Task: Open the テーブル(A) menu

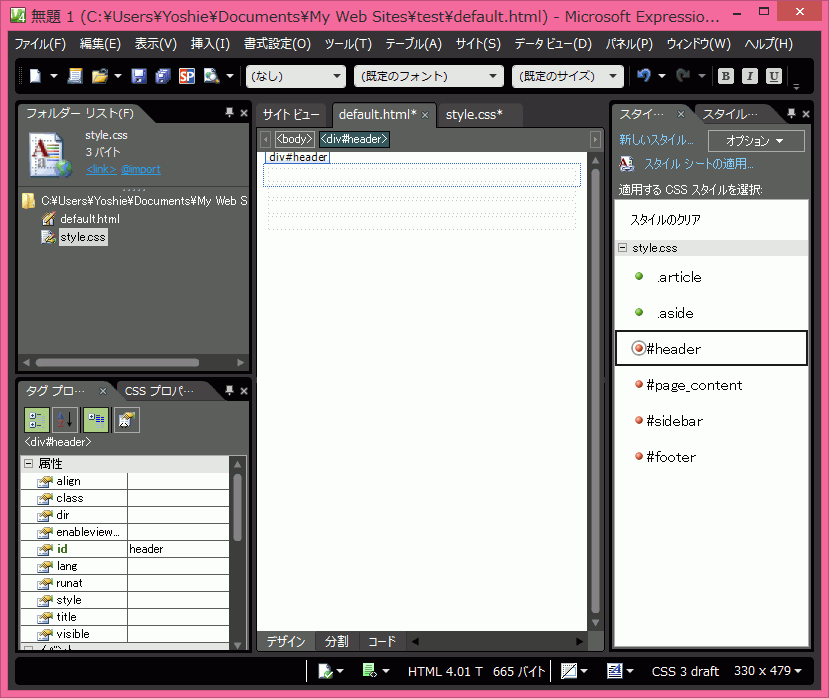Action: (413, 44)
